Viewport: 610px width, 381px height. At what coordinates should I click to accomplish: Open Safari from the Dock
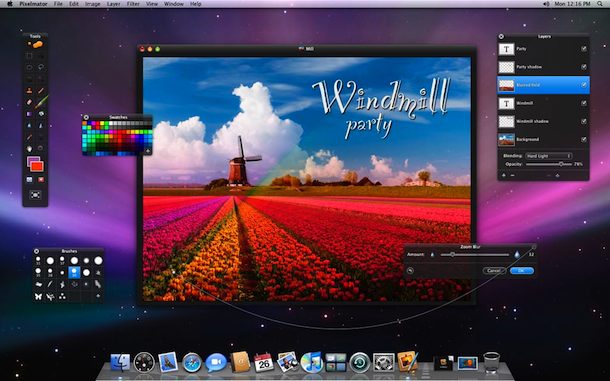click(192, 363)
